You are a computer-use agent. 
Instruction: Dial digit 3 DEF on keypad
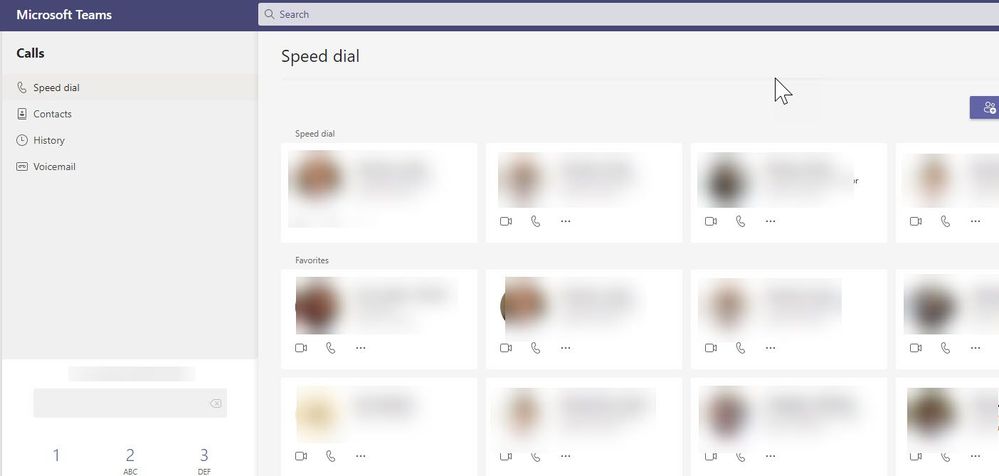point(204,461)
